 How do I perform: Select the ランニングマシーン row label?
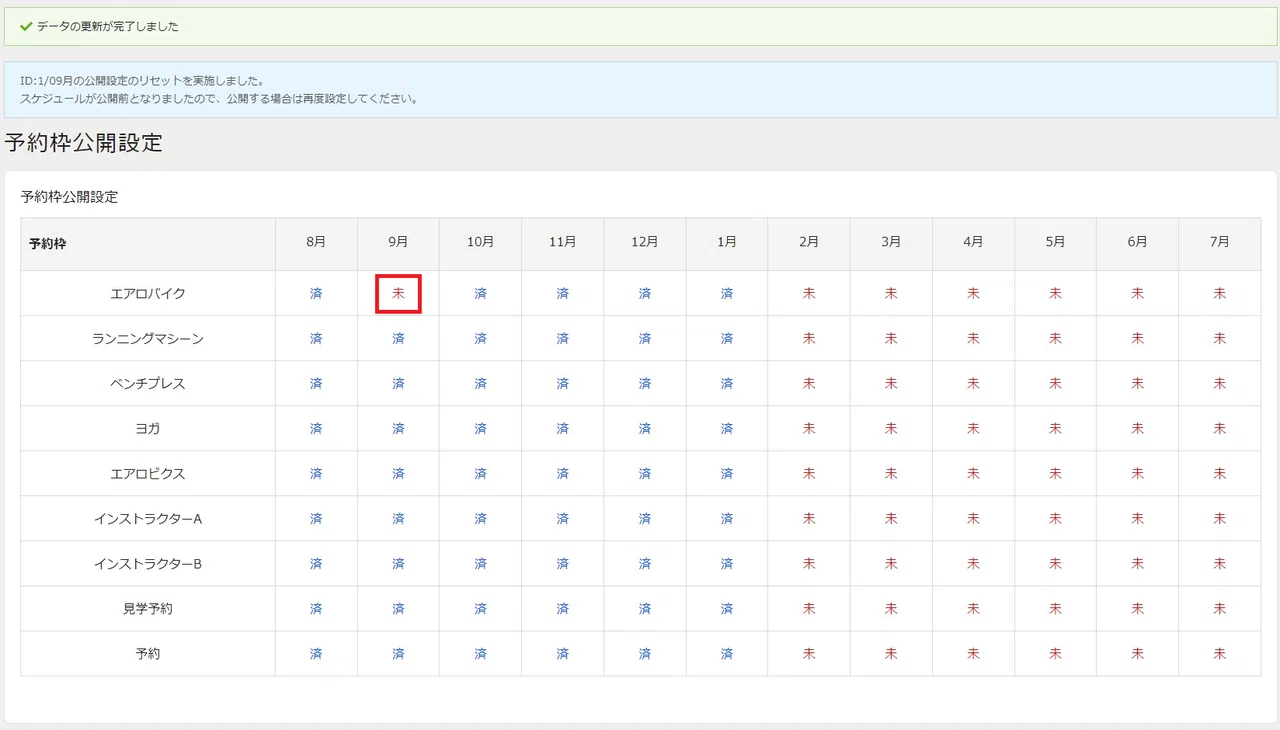point(148,339)
